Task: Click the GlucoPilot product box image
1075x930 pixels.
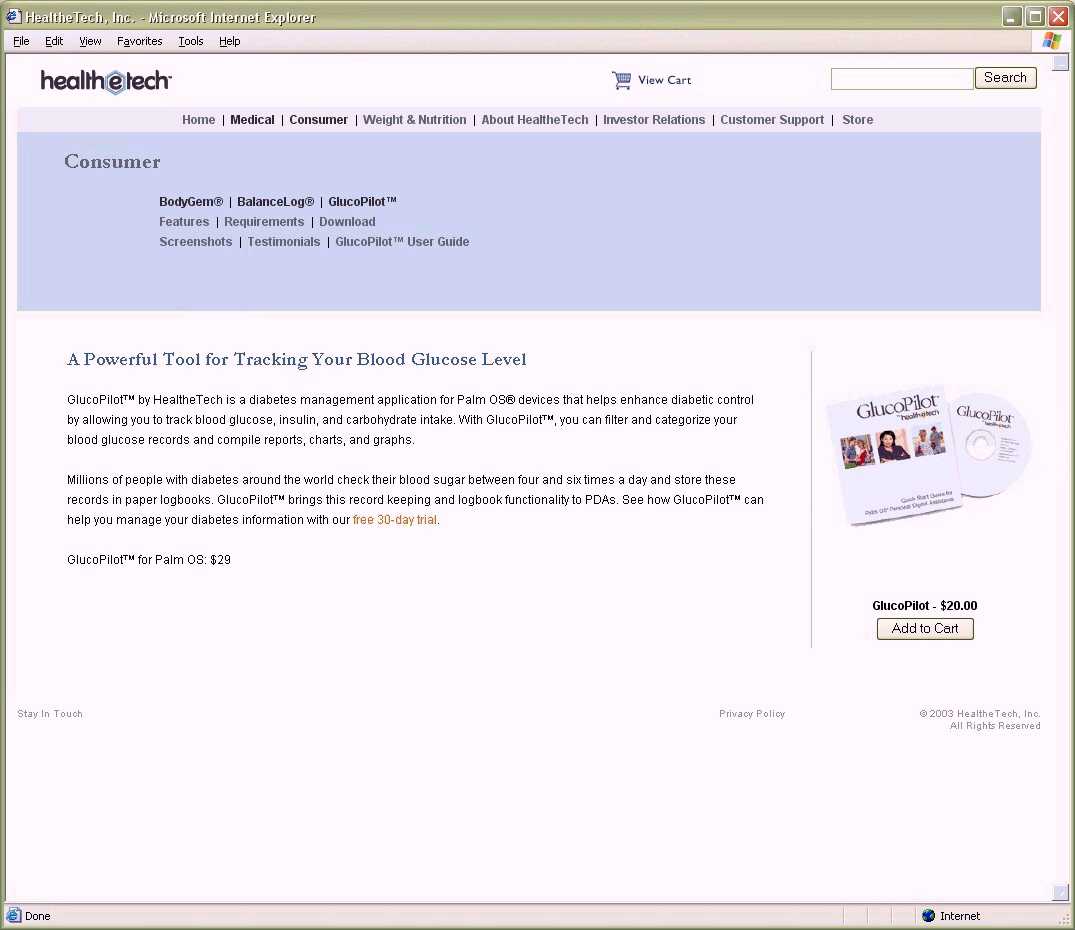Action: click(x=928, y=456)
